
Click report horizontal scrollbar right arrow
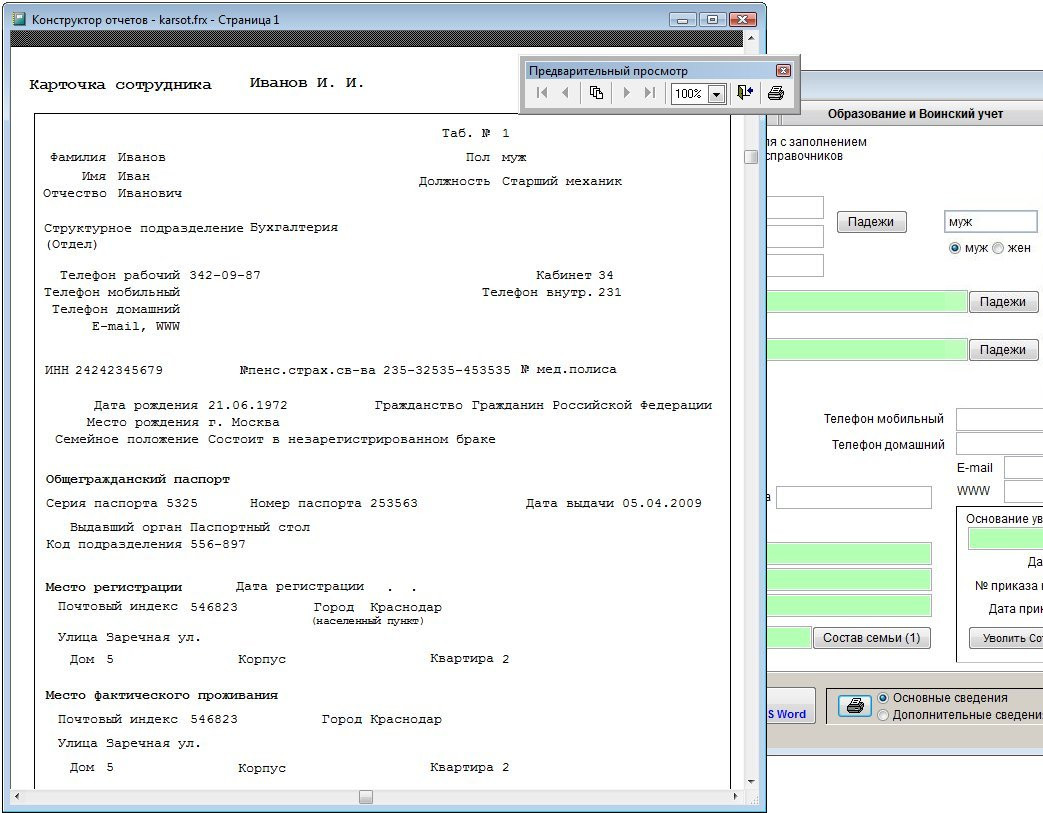(735, 796)
